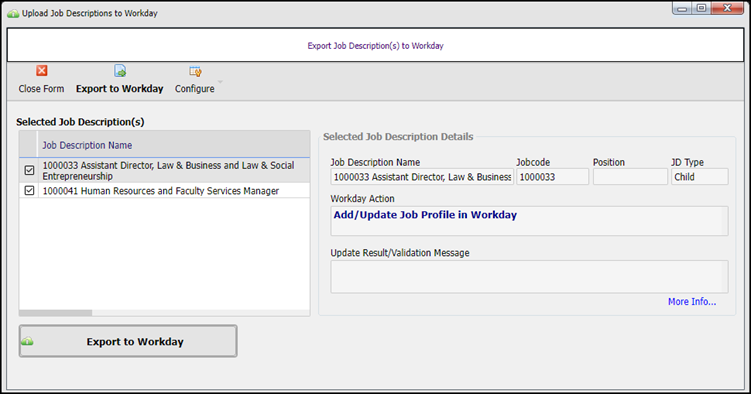Uncheck the 1000033 Assistant Director checkbox
The width and height of the screenshot is (751, 394).
coord(29,170)
